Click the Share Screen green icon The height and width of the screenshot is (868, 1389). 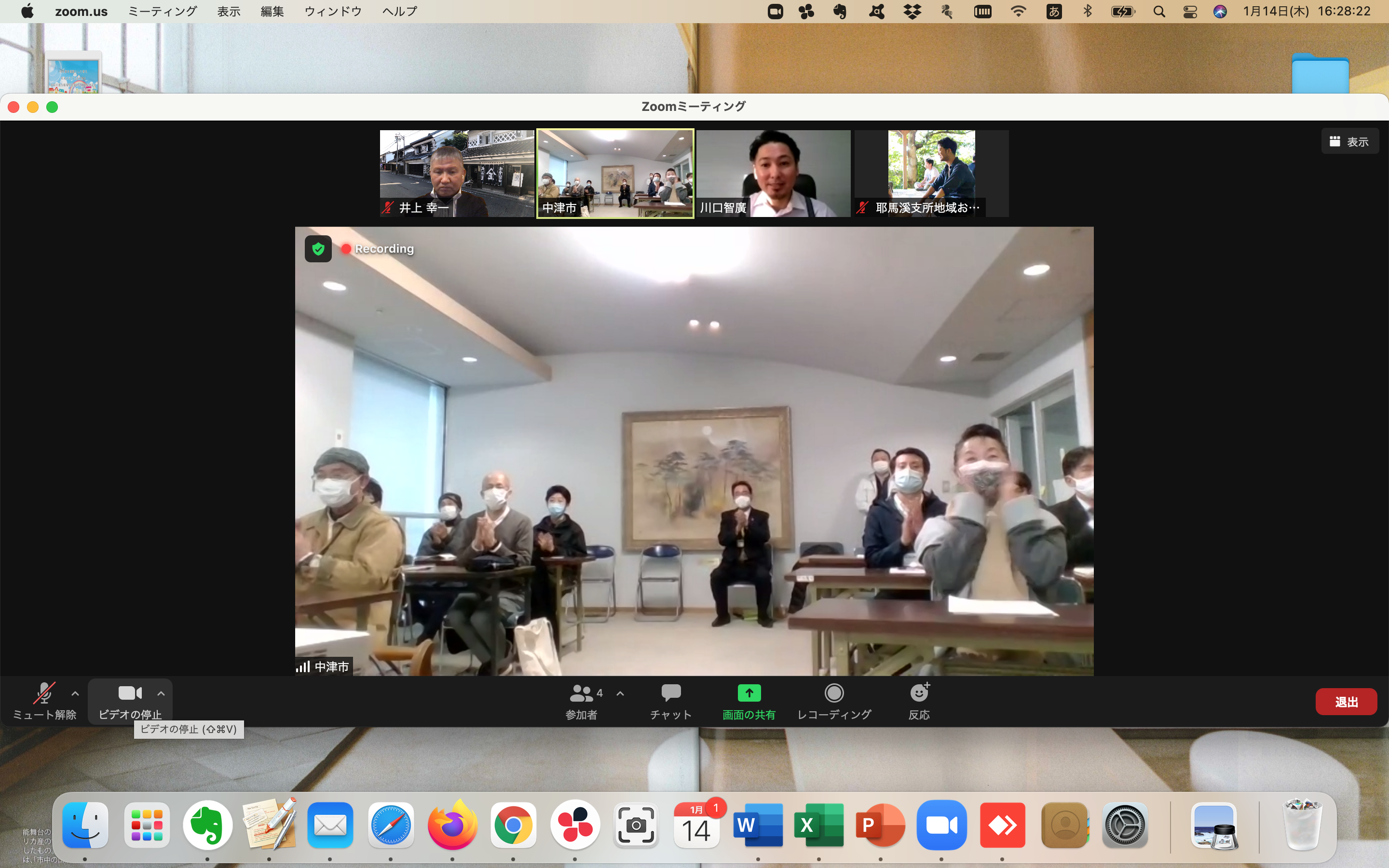tap(749, 693)
